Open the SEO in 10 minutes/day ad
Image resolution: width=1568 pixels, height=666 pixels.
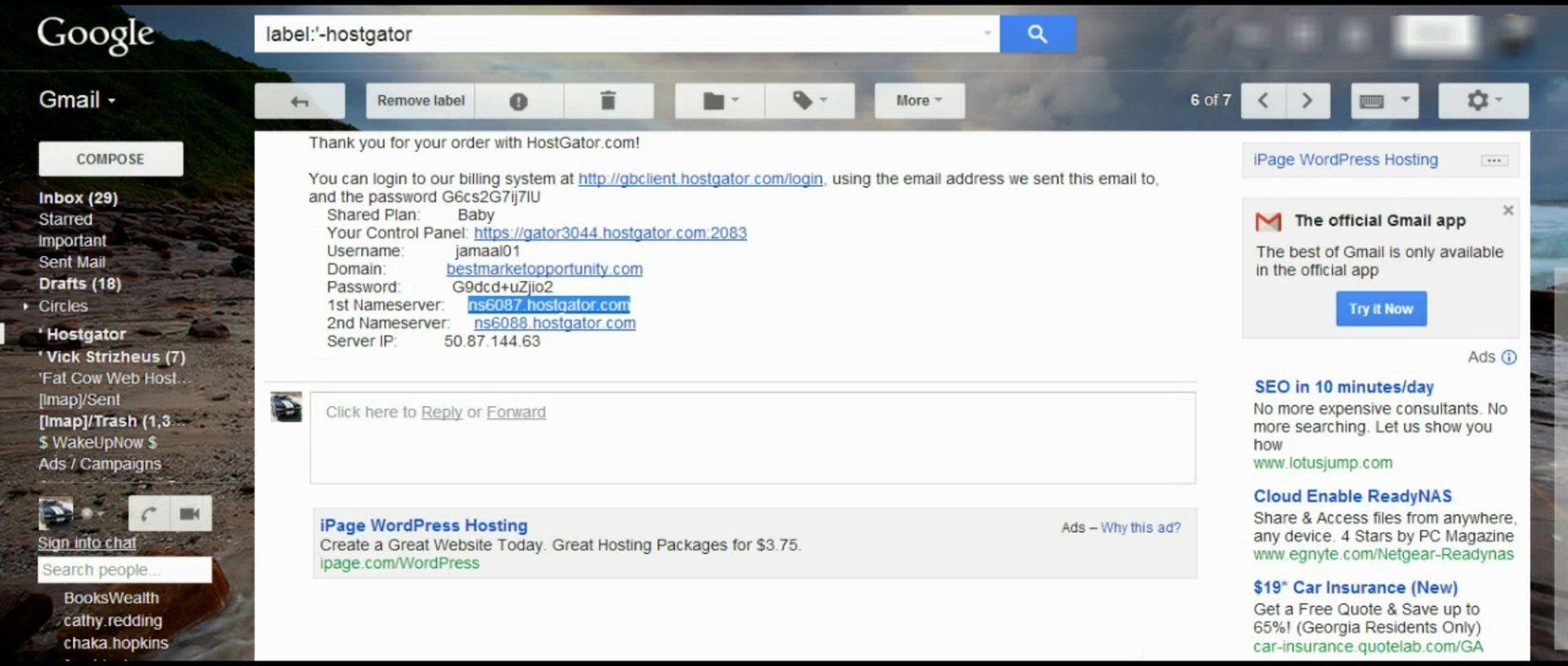coord(1343,387)
